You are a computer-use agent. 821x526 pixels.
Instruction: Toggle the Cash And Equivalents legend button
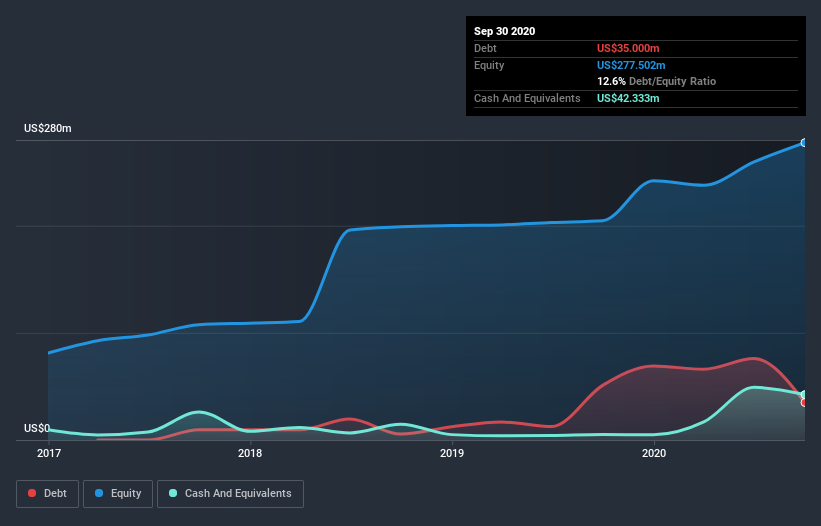click(x=230, y=494)
